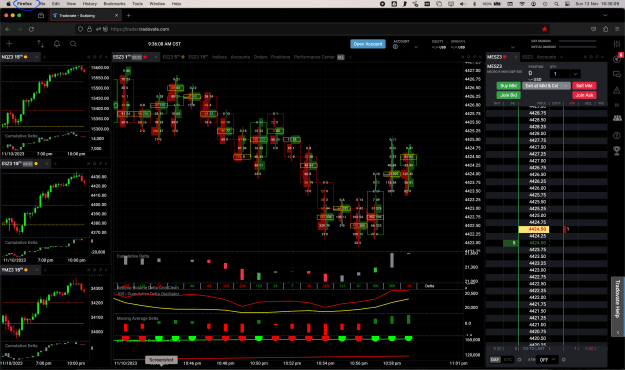Open the Orders tab
The height and width of the screenshot is (370, 625).
[260, 57]
